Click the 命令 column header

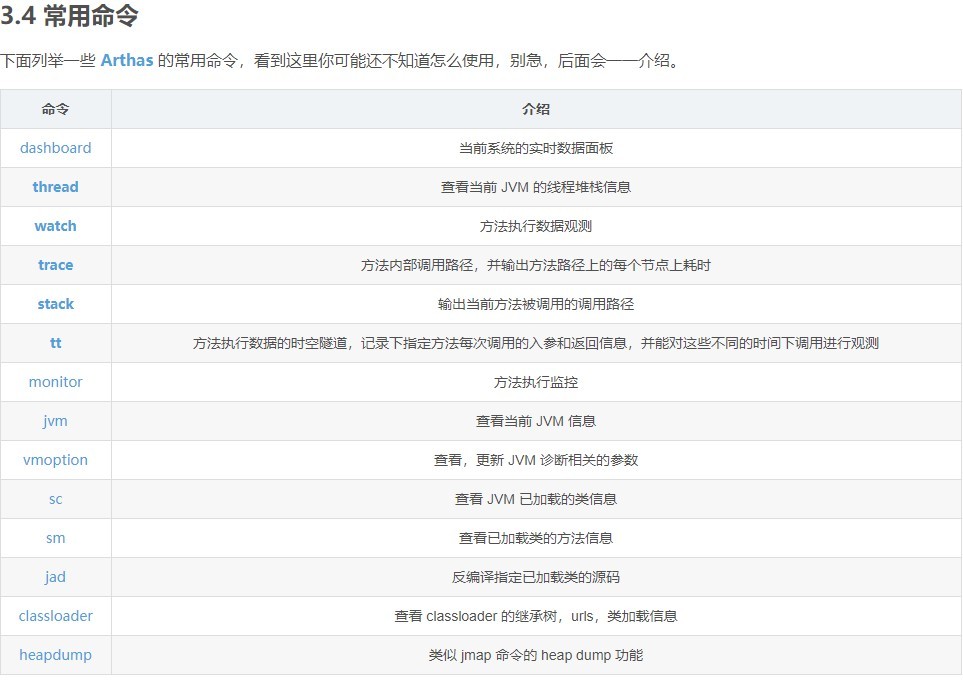pyautogui.click(x=55, y=109)
